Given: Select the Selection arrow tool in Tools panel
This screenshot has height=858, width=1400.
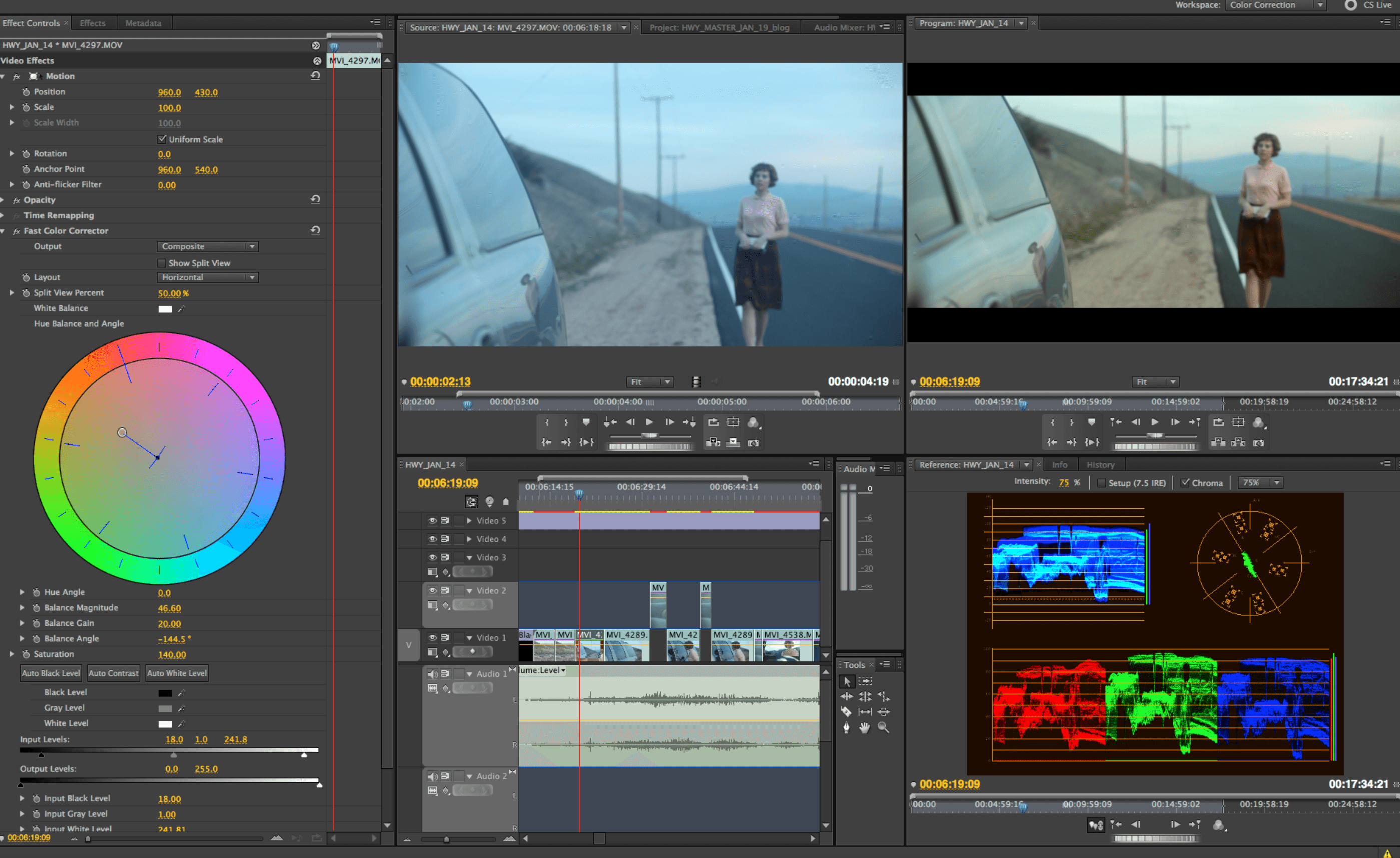Looking at the screenshot, I should click(847, 681).
